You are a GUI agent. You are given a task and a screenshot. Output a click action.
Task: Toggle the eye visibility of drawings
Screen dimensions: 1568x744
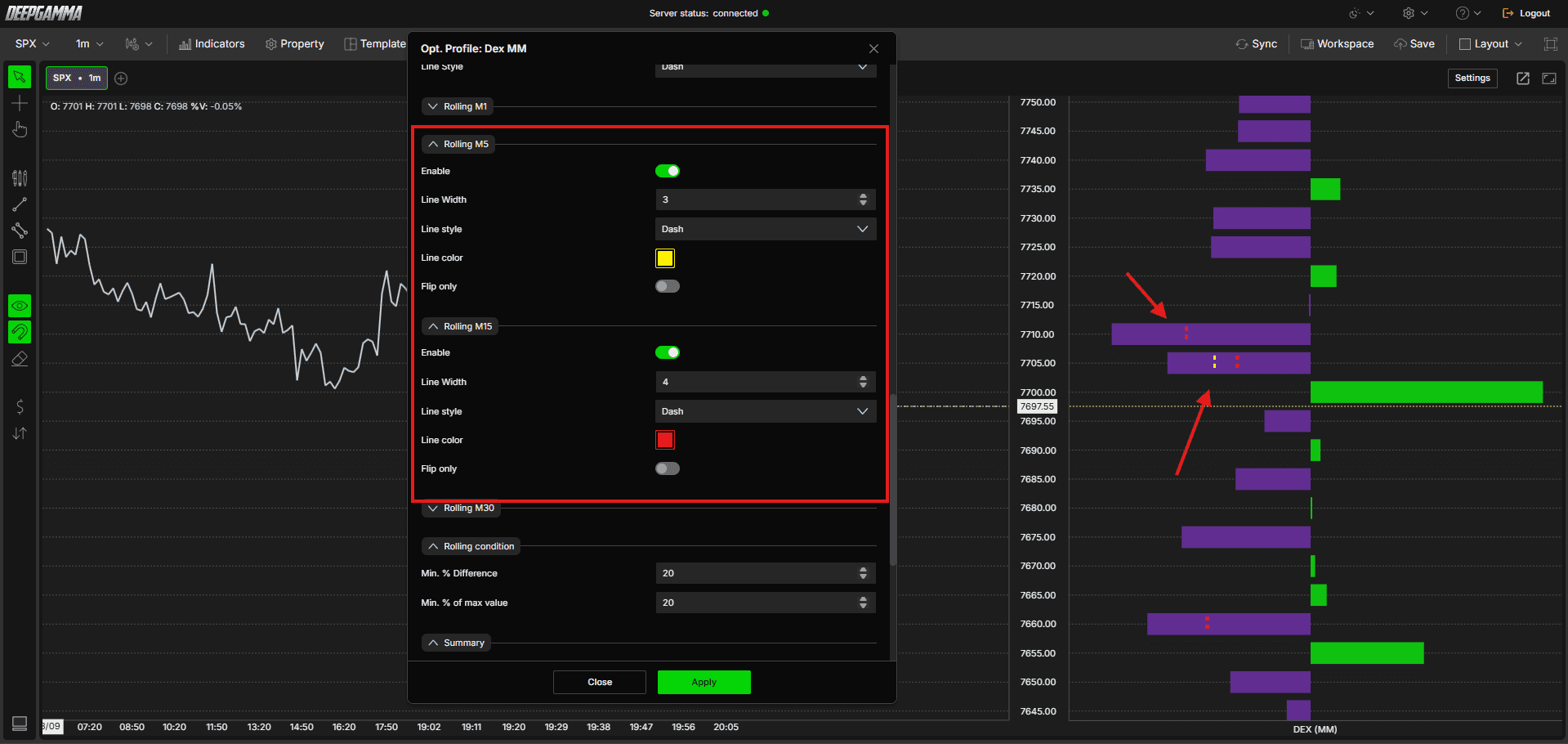pos(20,306)
